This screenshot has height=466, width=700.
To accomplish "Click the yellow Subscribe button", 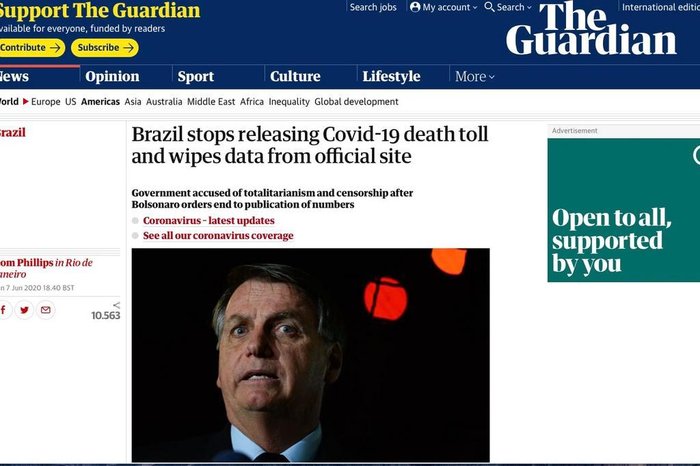I will (105, 48).
